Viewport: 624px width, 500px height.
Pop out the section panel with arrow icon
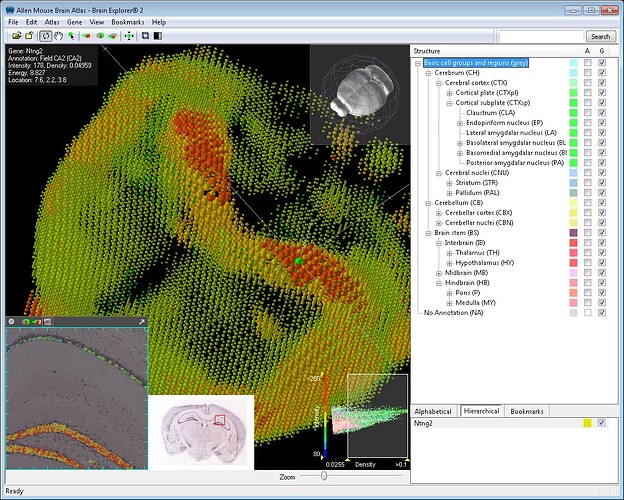[x=141, y=321]
